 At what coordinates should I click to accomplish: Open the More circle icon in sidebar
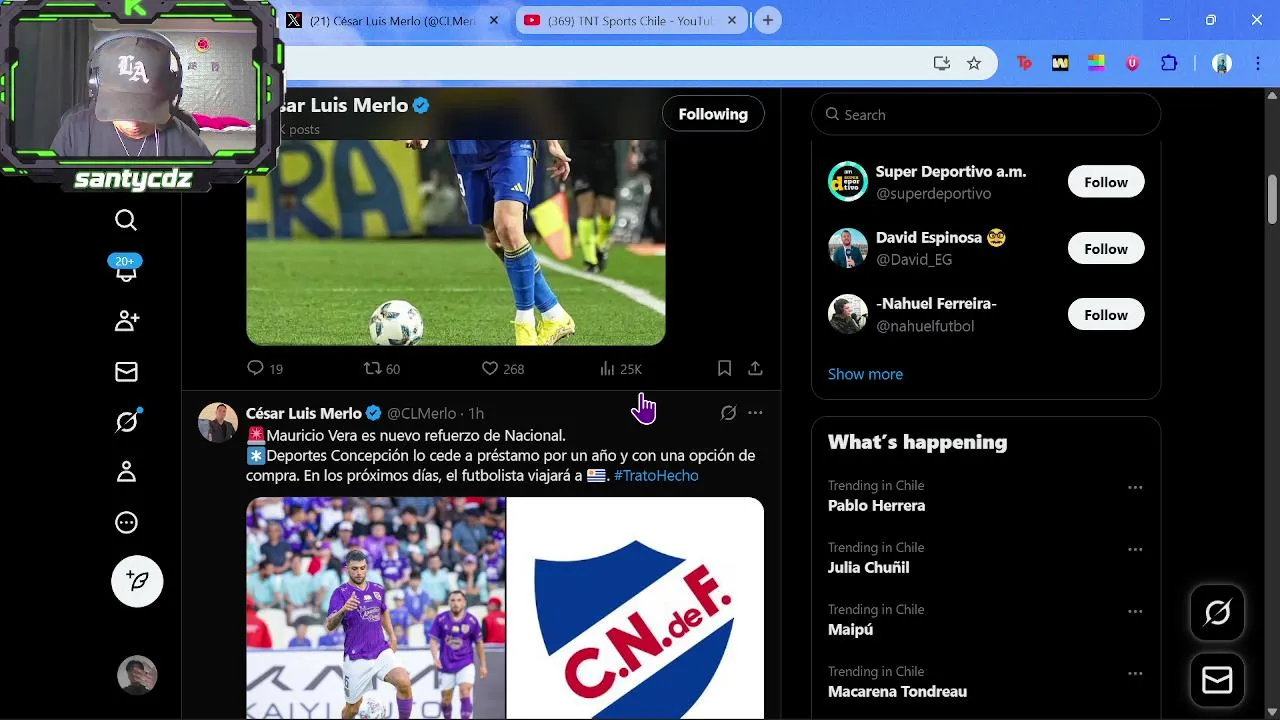pos(126,522)
